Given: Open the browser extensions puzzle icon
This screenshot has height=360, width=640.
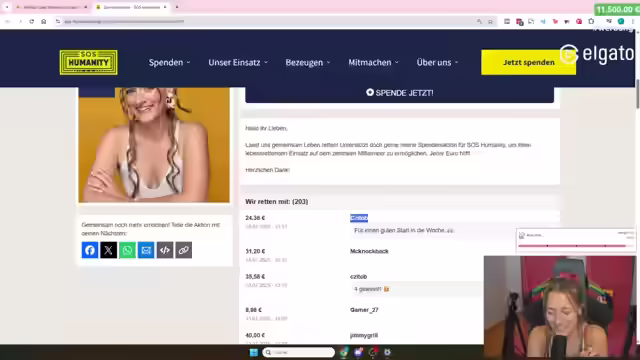Looking at the screenshot, I should (591, 21).
